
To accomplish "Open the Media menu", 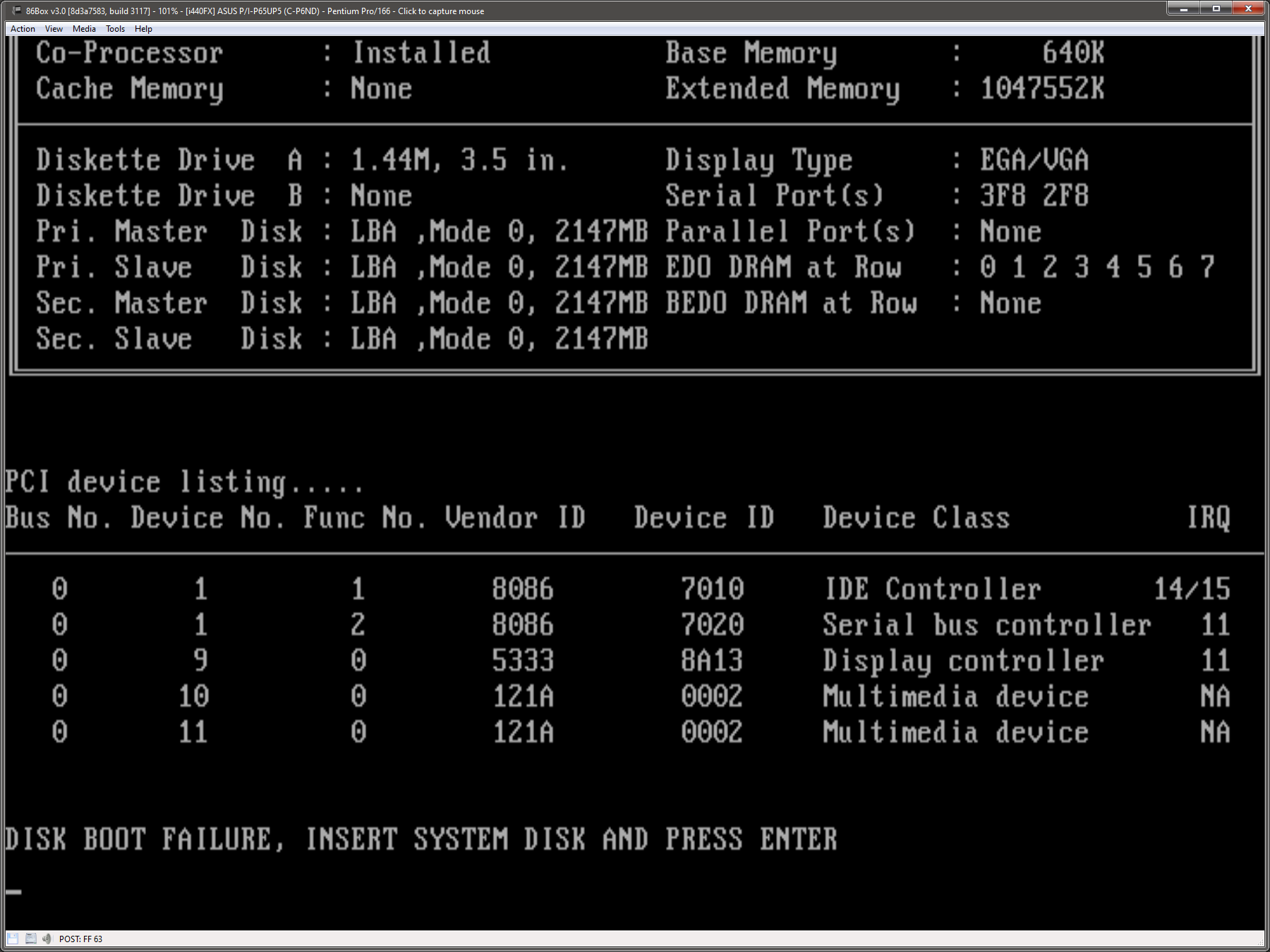I will pos(84,29).
